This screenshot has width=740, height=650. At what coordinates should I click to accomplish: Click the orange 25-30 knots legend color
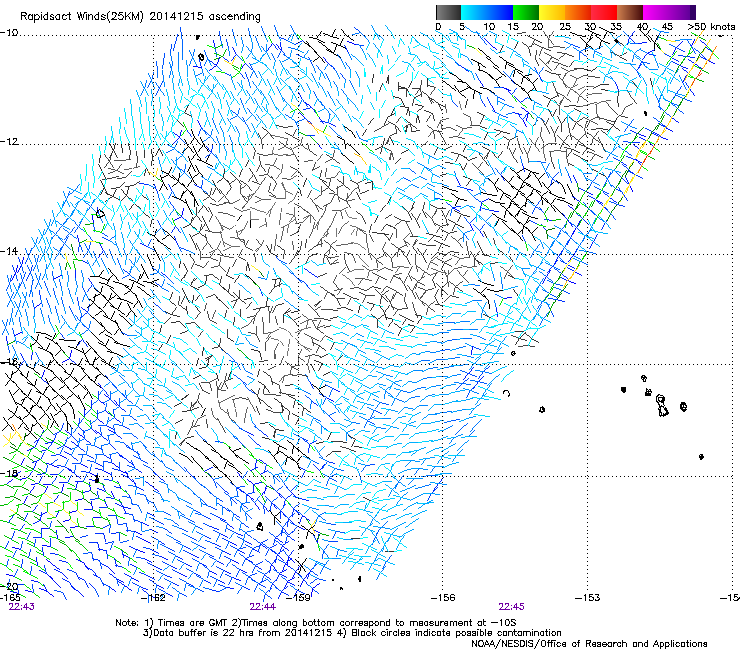tap(578, 12)
